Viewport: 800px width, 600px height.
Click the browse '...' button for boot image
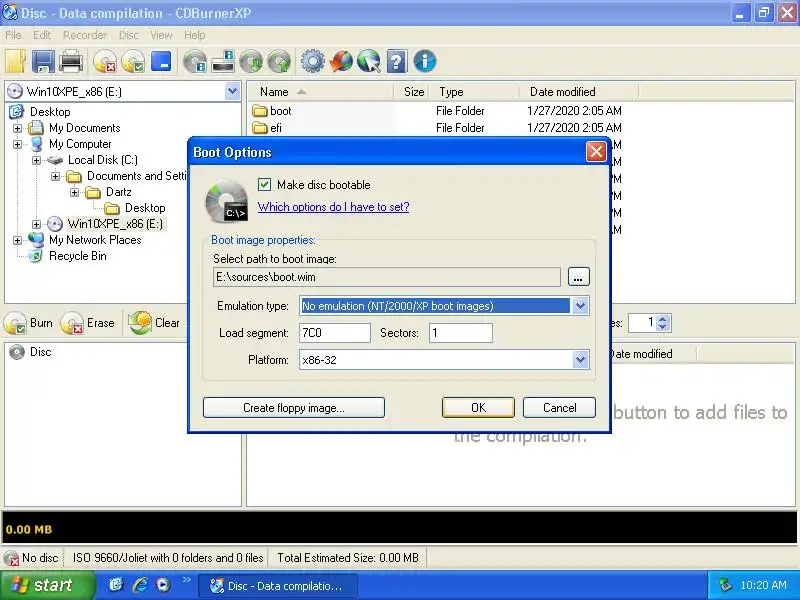coord(578,277)
